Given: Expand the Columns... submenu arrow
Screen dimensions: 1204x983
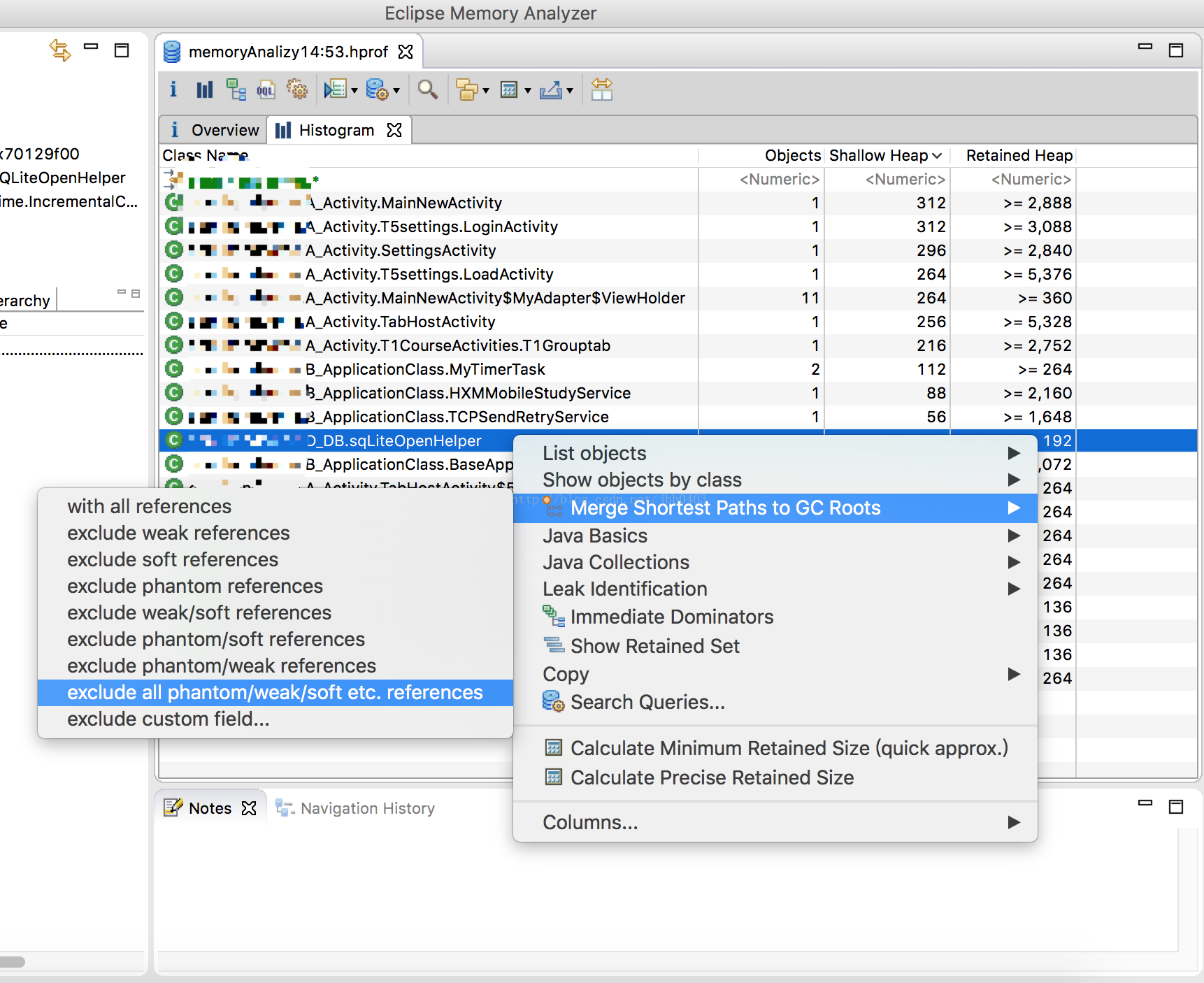Looking at the screenshot, I should pos(1014,822).
